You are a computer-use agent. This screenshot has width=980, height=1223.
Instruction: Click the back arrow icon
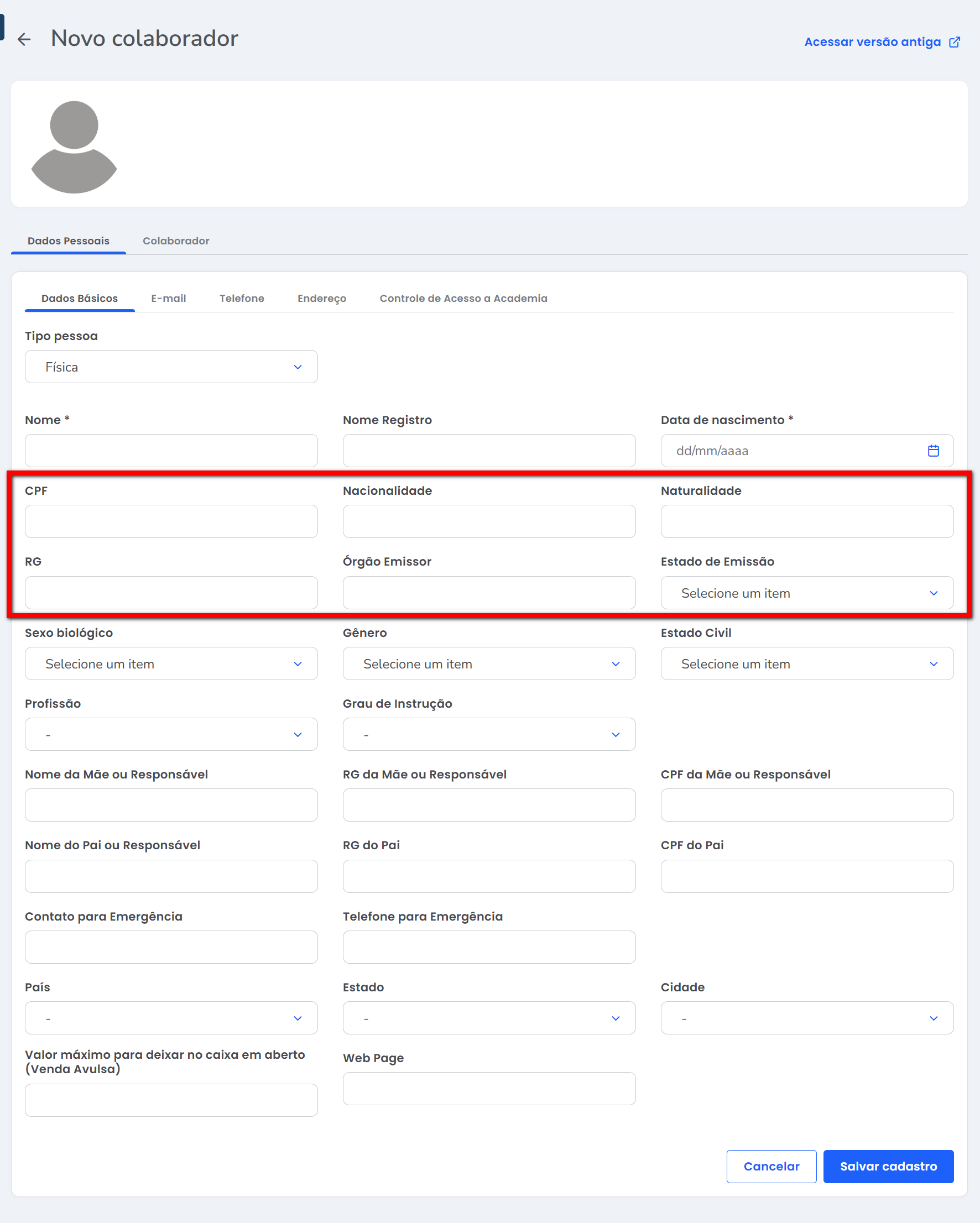coord(24,39)
